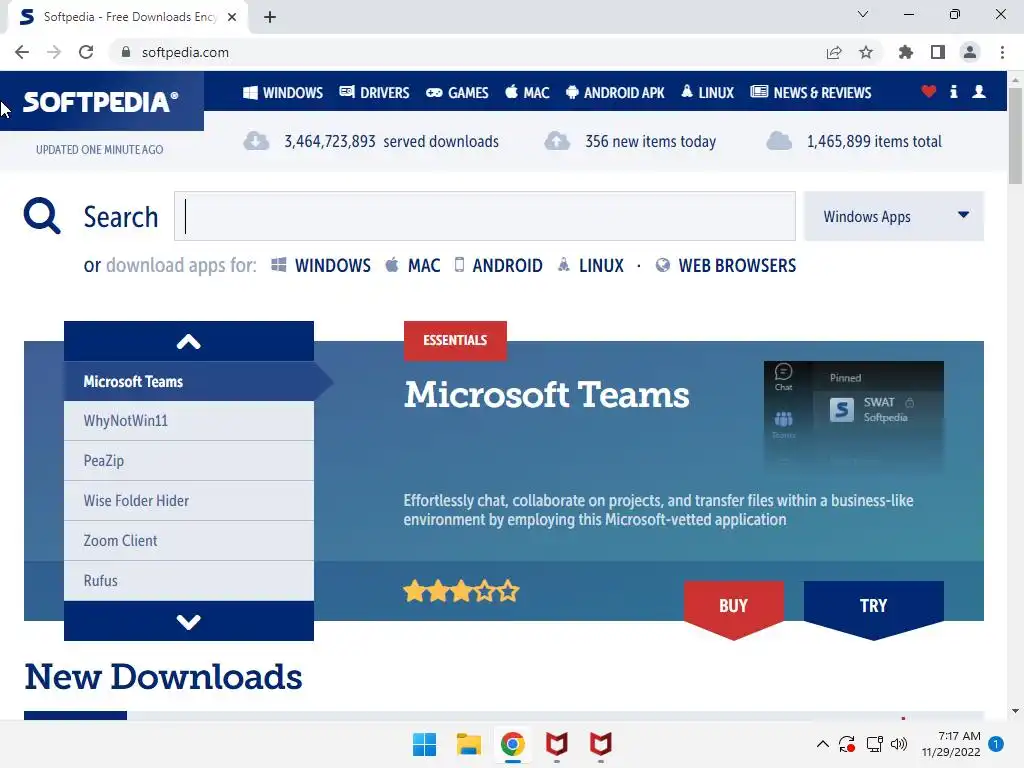1024x768 pixels.
Task: Open the GAMES menu in navigation bar
Action: (x=457, y=93)
